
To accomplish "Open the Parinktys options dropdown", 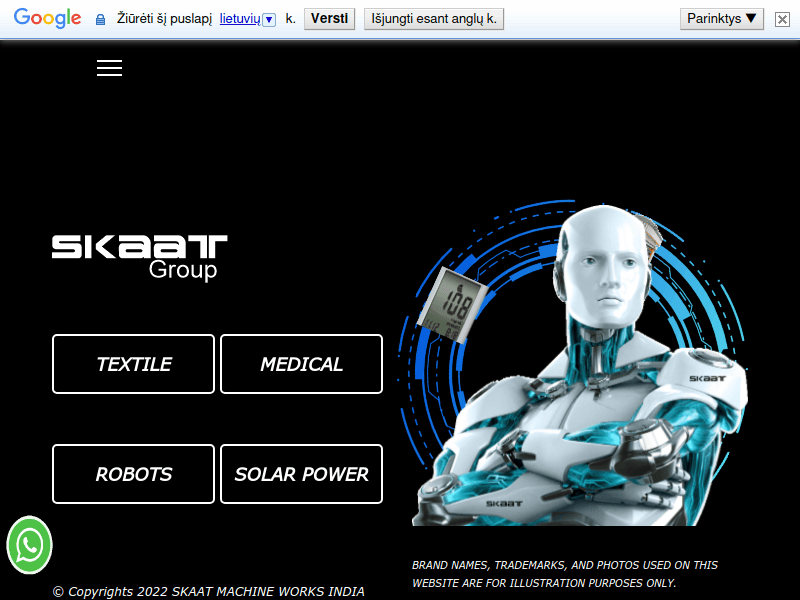I will [x=721, y=19].
